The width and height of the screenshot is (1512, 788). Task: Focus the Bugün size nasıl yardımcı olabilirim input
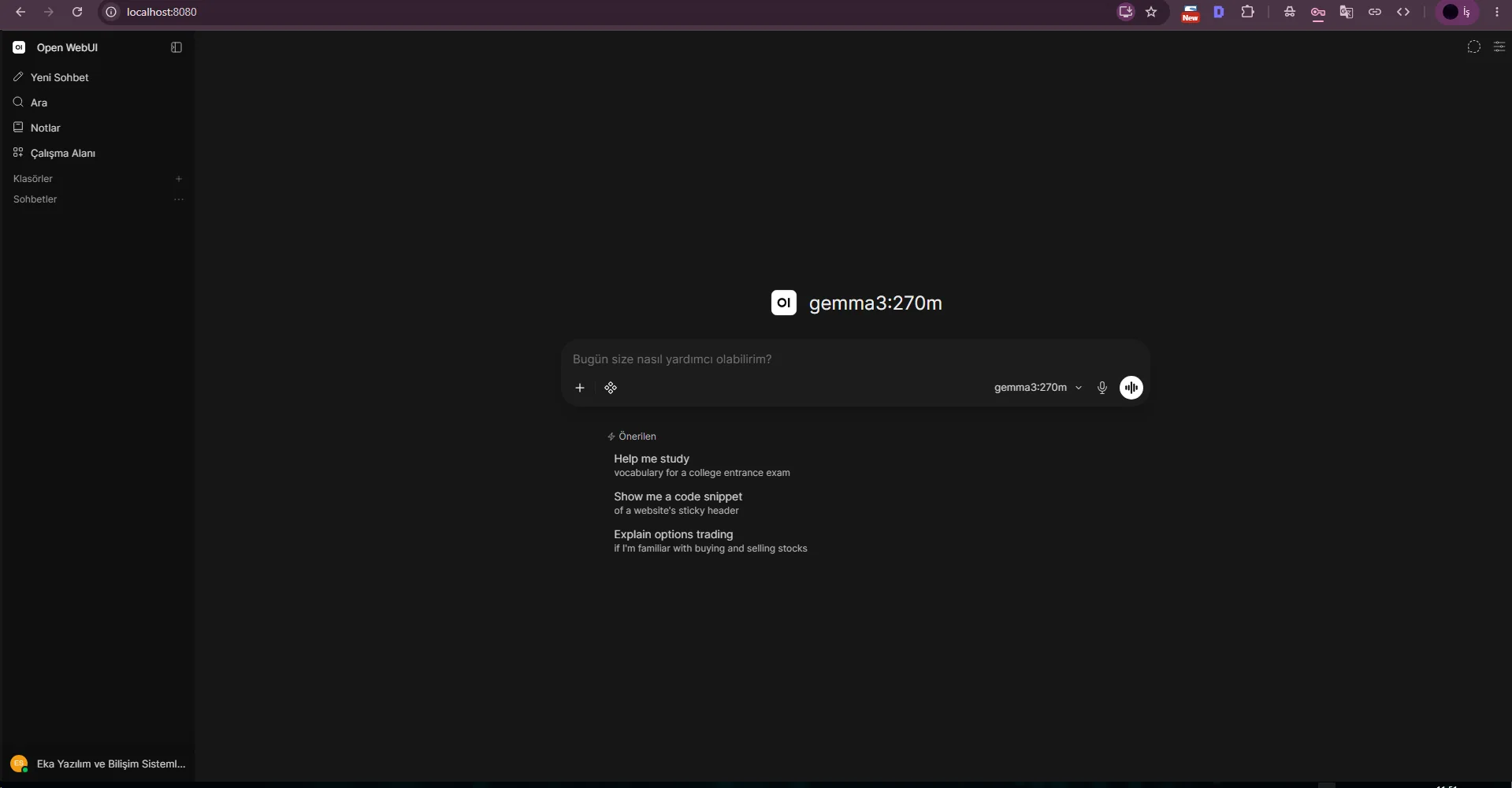[855, 359]
